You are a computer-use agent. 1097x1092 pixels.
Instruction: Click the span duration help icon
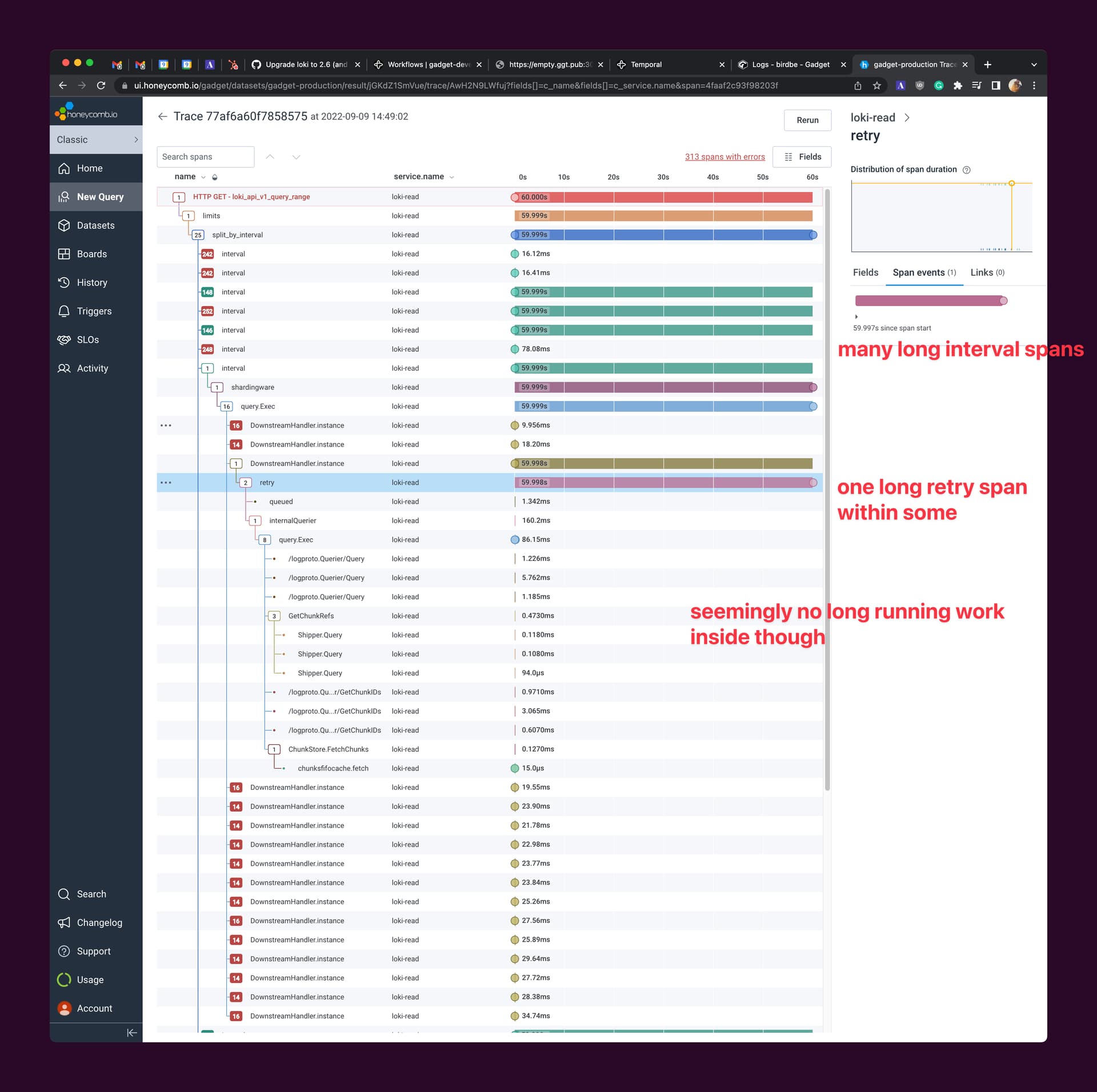tap(967, 170)
